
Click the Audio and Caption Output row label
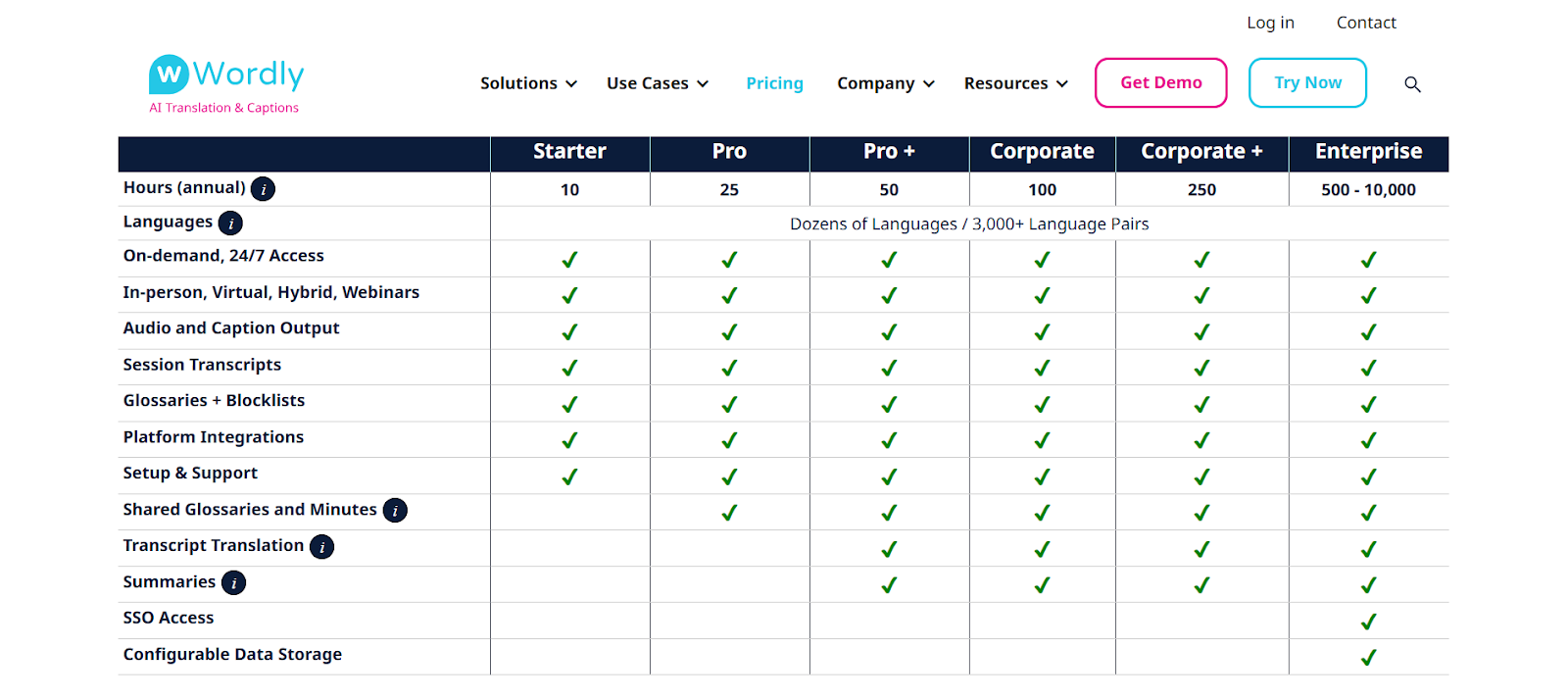[x=231, y=328]
